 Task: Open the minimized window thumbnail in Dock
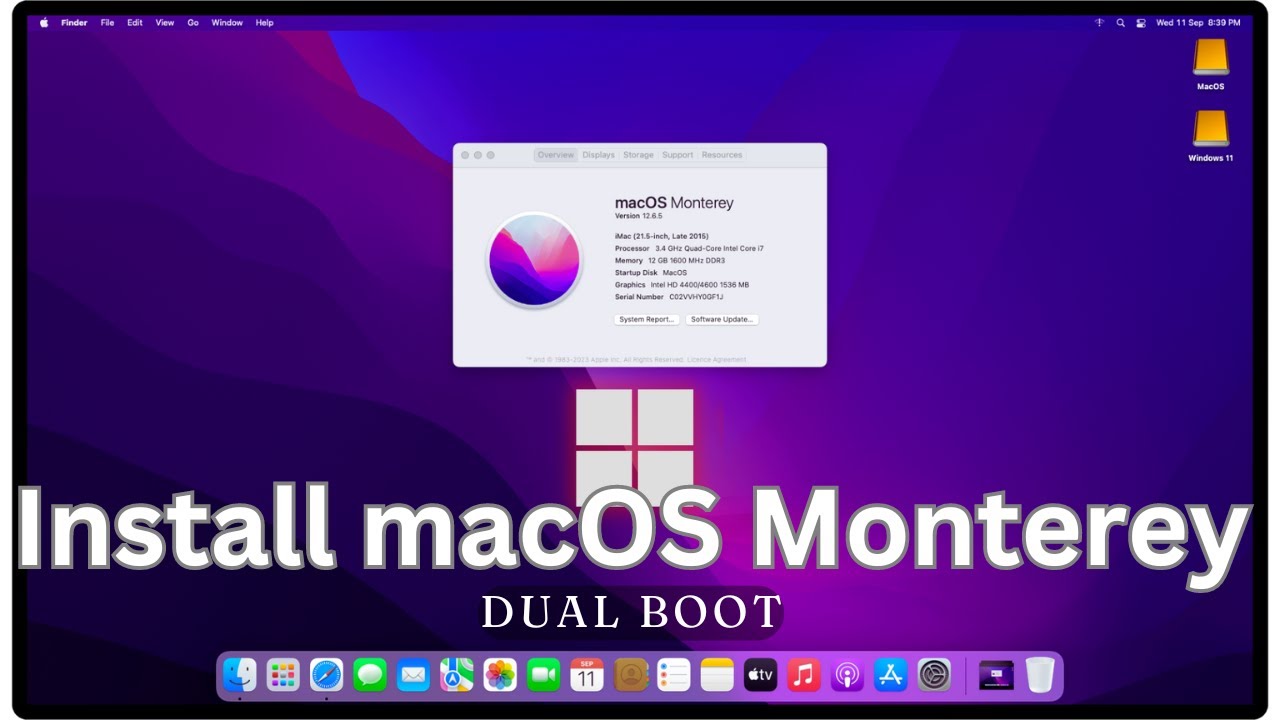pyautogui.click(x=996, y=675)
